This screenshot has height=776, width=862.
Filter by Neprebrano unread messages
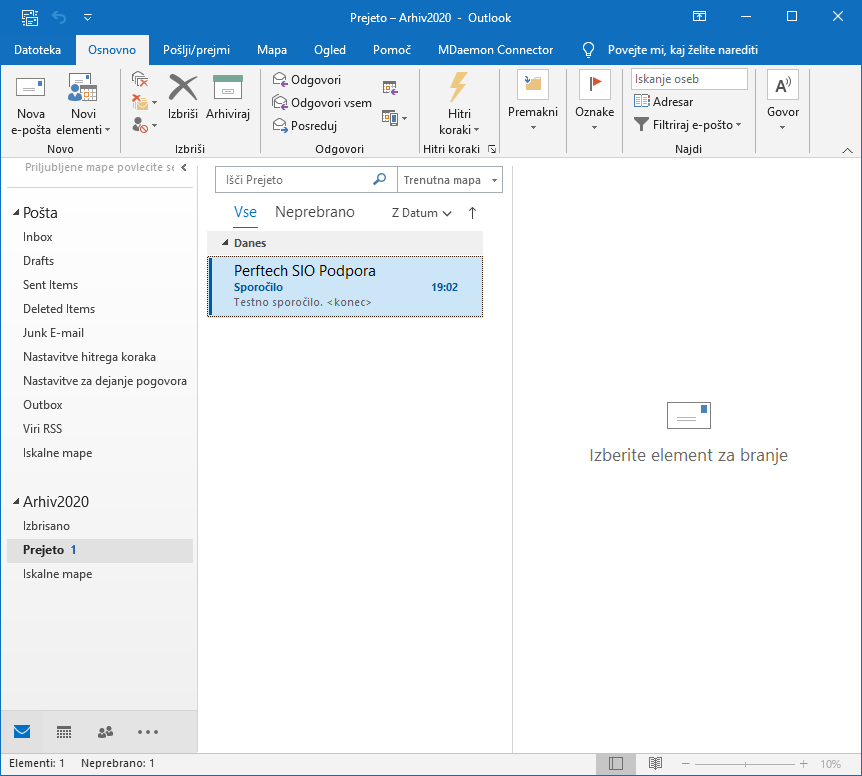(314, 212)
